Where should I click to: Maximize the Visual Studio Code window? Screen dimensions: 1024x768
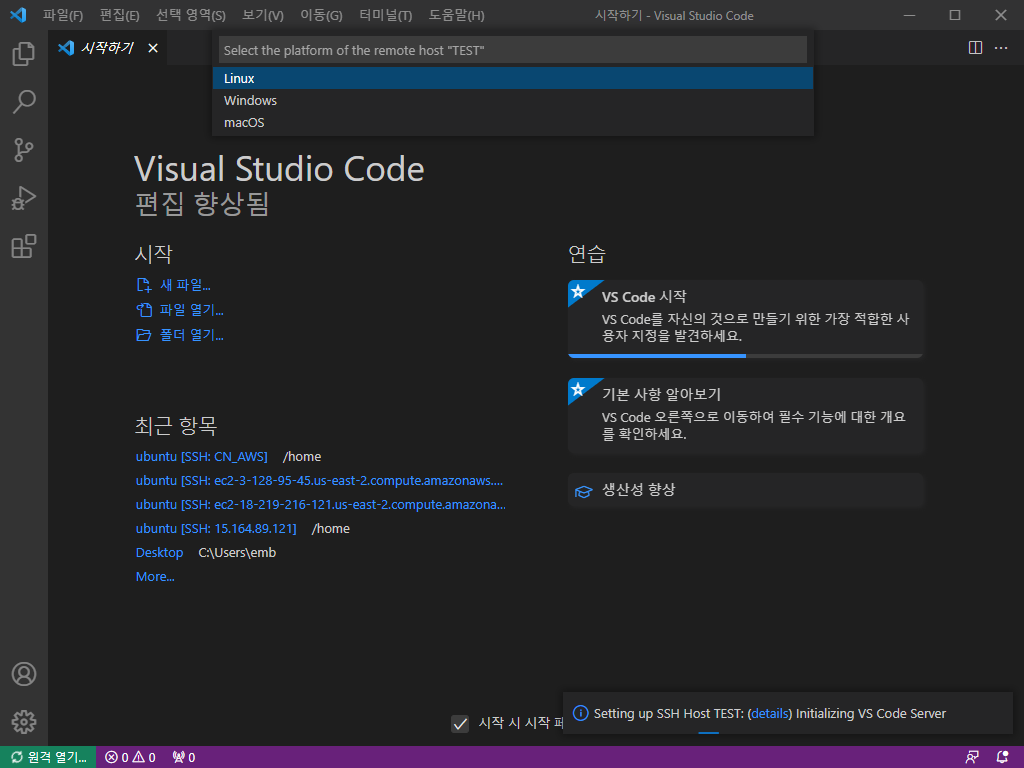click(x=955, y=15)
